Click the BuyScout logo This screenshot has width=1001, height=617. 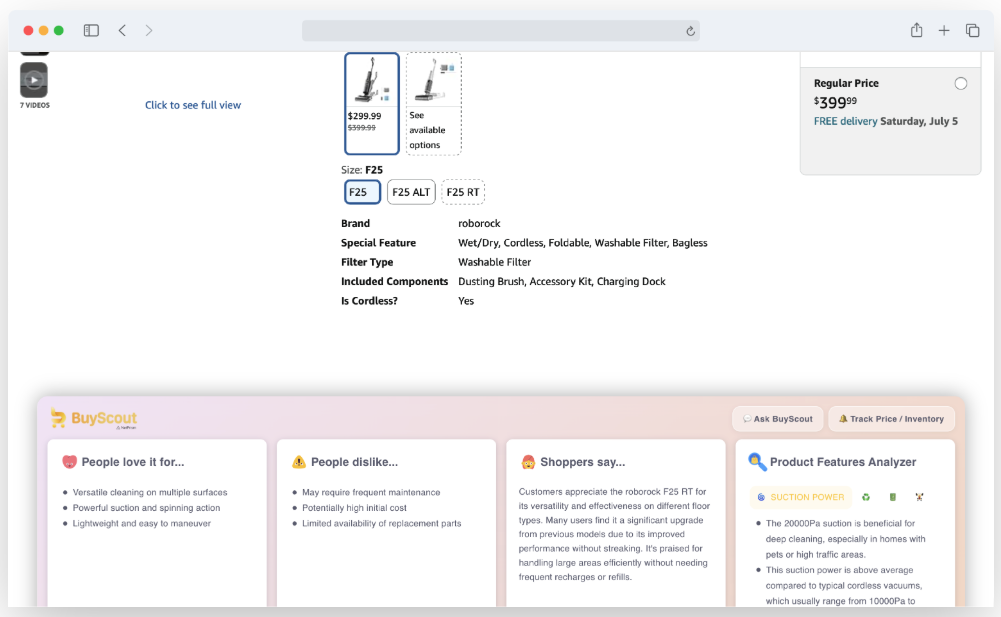click(94, 418)
